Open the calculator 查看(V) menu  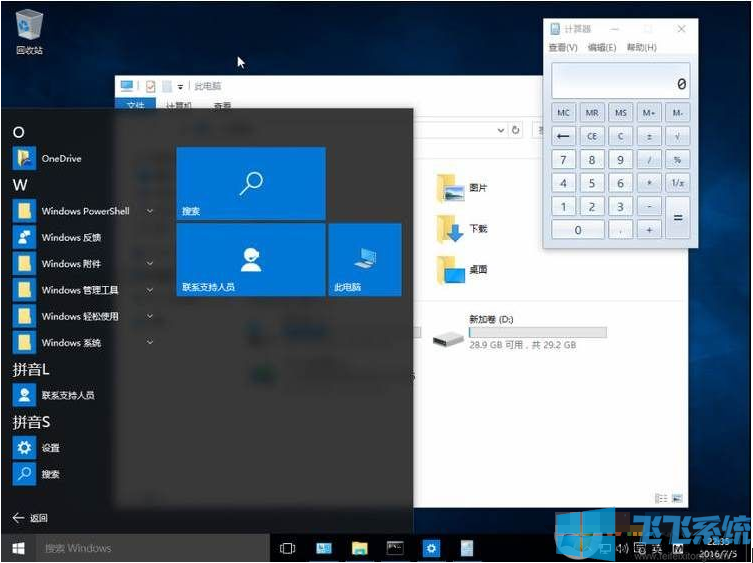coord(563,48)
